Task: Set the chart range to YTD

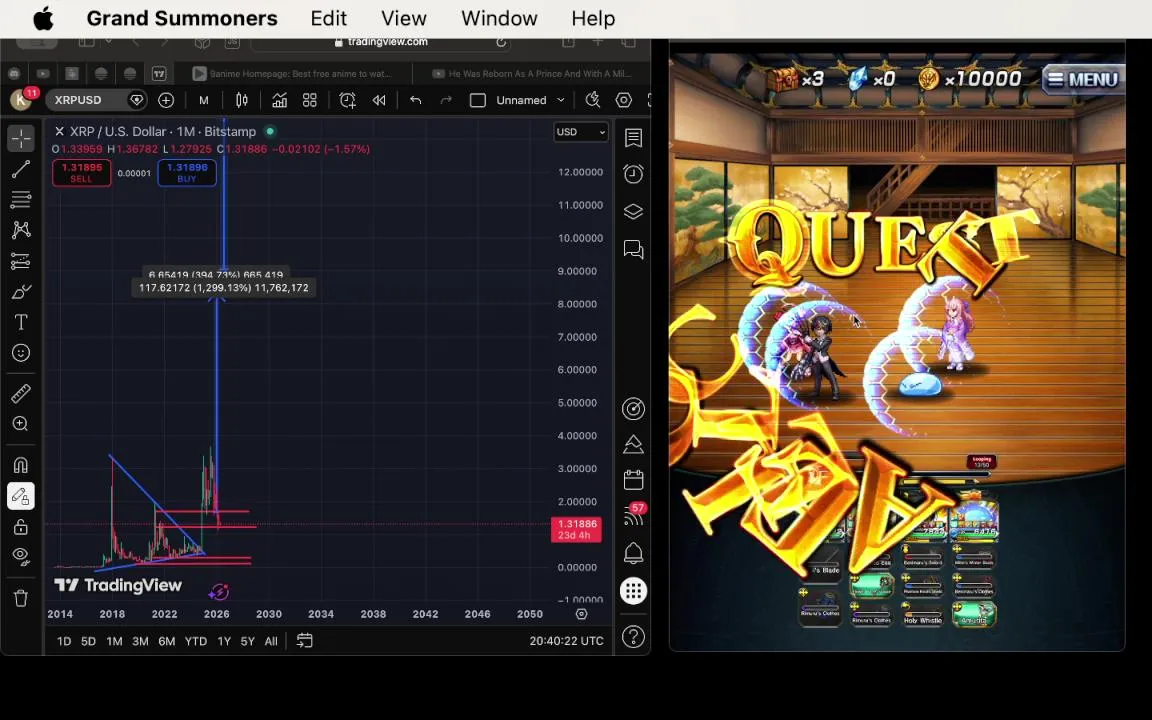Action: (x=195, y=641)
